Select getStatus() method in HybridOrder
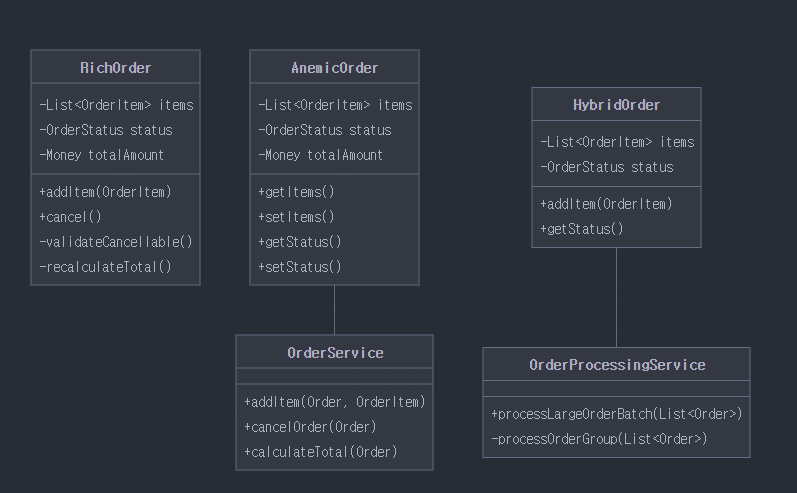The image size is (797, 493). pyautogui.click(x=581, y=229)
